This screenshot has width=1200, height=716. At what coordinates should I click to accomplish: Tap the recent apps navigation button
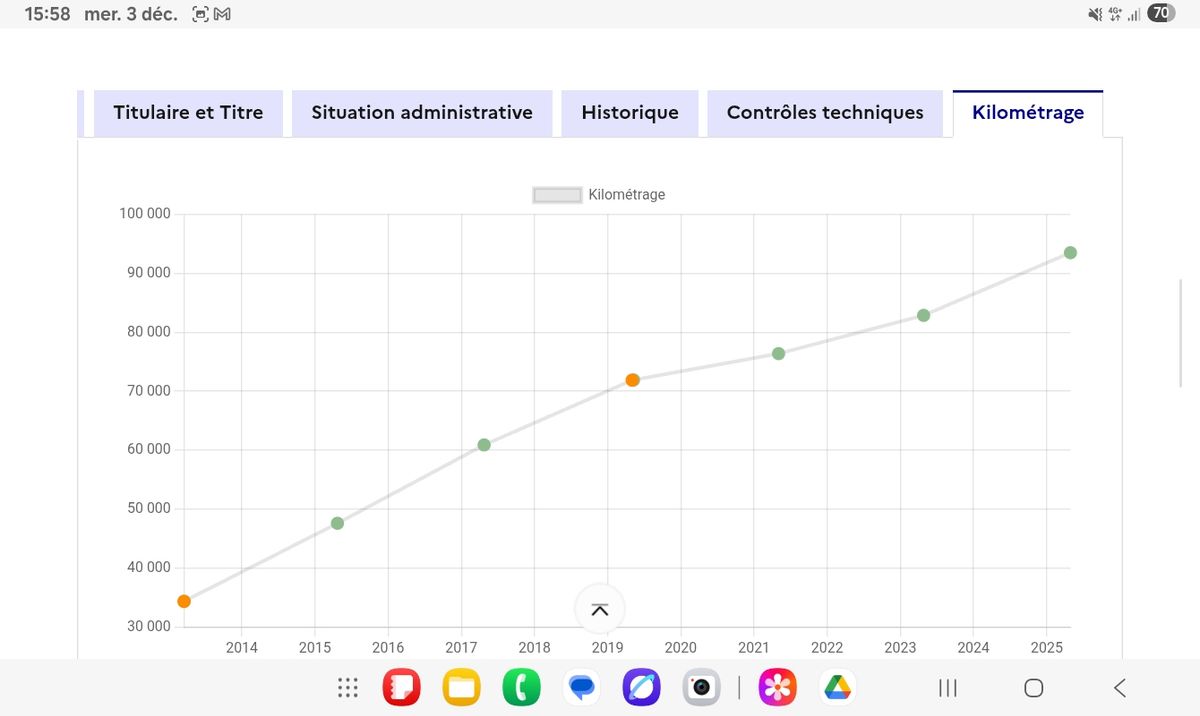click(947, 688)
